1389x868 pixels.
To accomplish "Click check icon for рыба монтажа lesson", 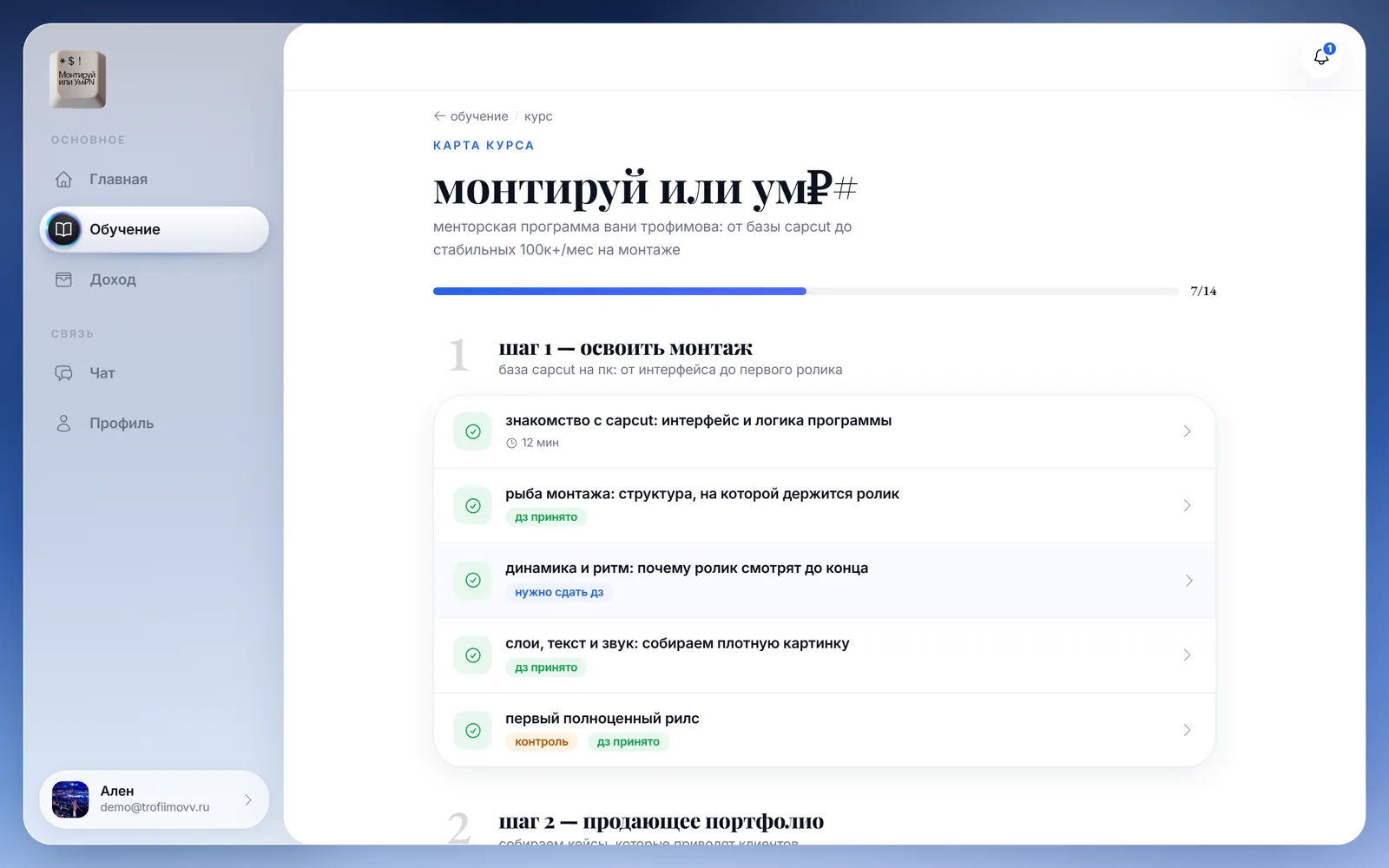I will 473,505.
